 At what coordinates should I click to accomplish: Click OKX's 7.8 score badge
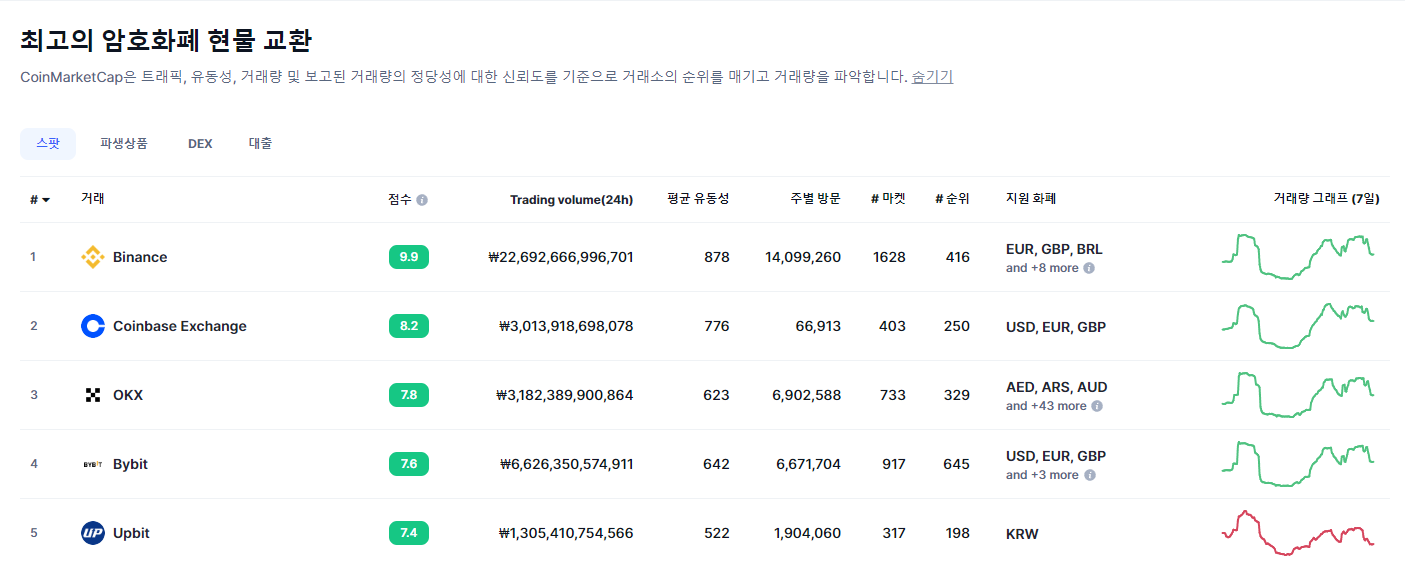[409, 395]
